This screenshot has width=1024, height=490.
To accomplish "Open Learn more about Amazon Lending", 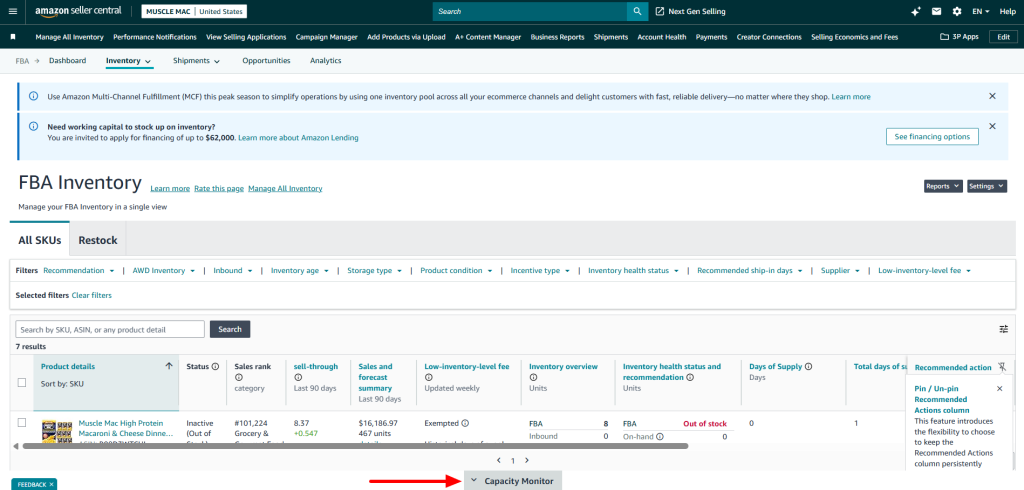I will click(298, 138).
